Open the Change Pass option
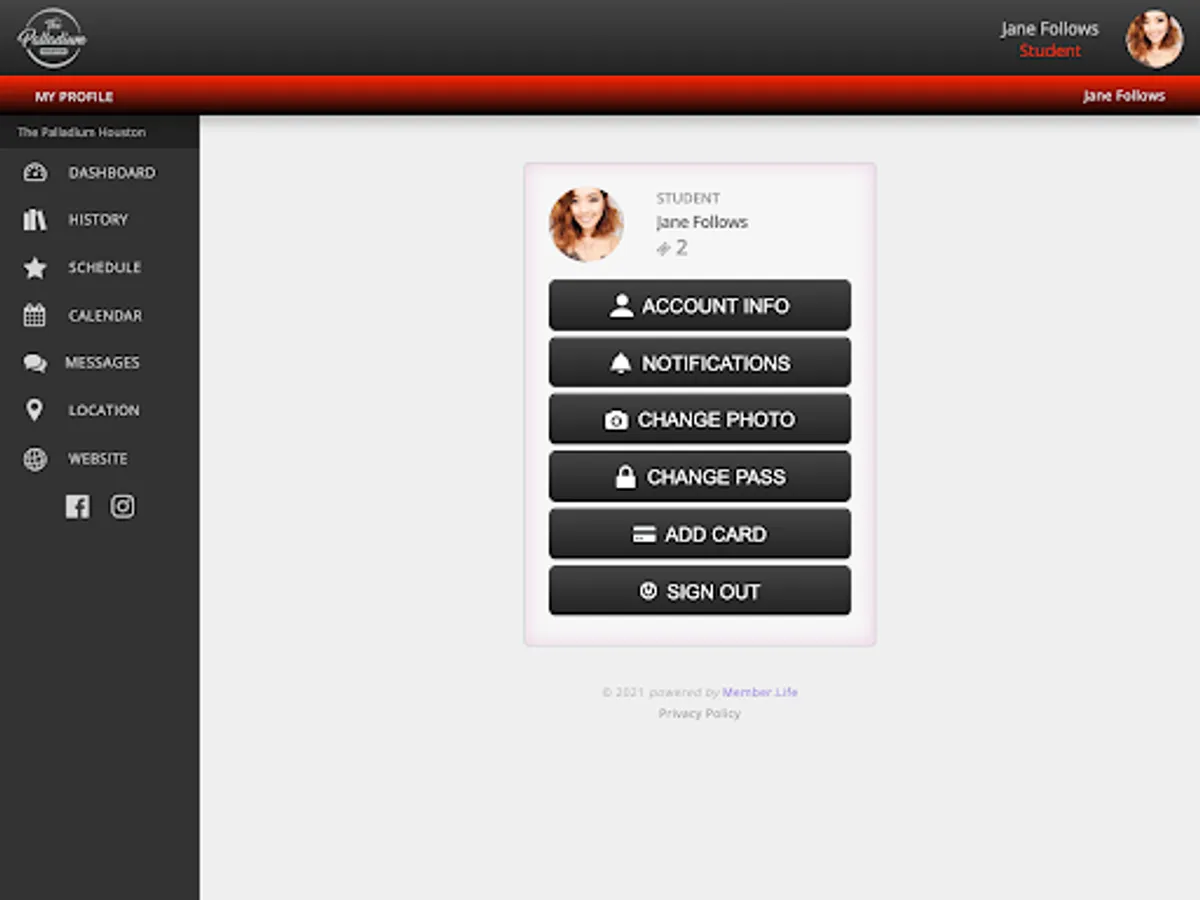The height and width of the screenshot is (900, 1200). pyautogui.click(x=699, y=476)
